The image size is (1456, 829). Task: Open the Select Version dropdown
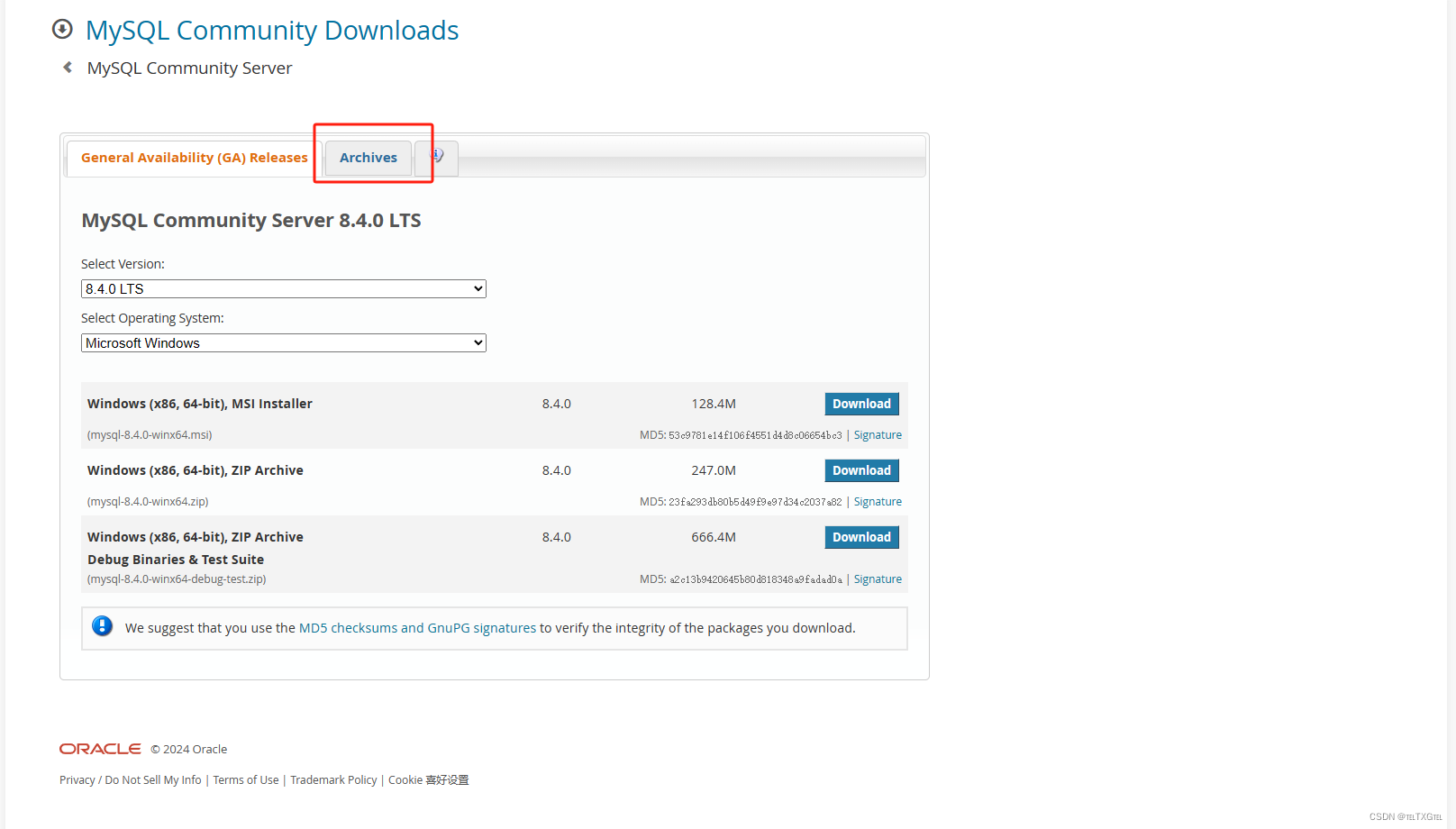(284, 289)
